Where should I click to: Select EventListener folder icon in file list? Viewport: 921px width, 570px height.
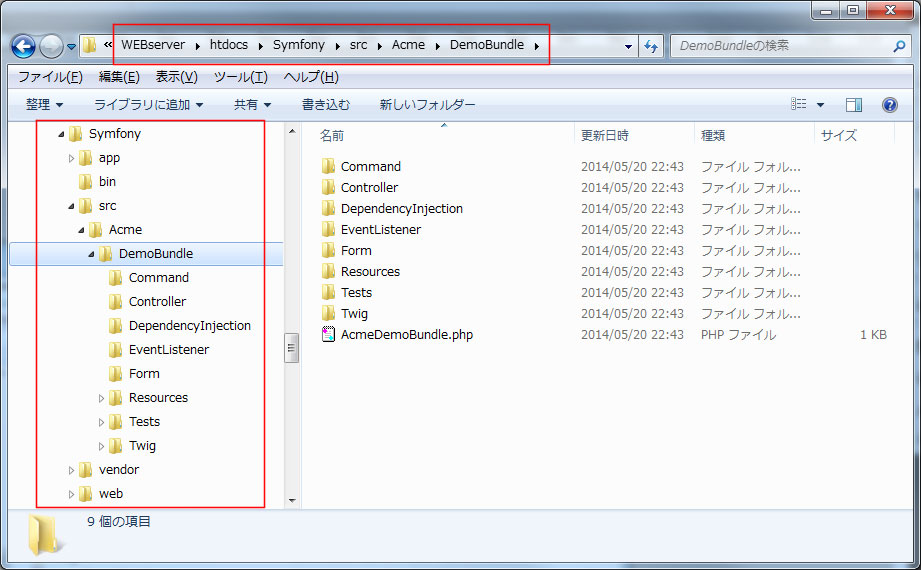tap(328, 229)
